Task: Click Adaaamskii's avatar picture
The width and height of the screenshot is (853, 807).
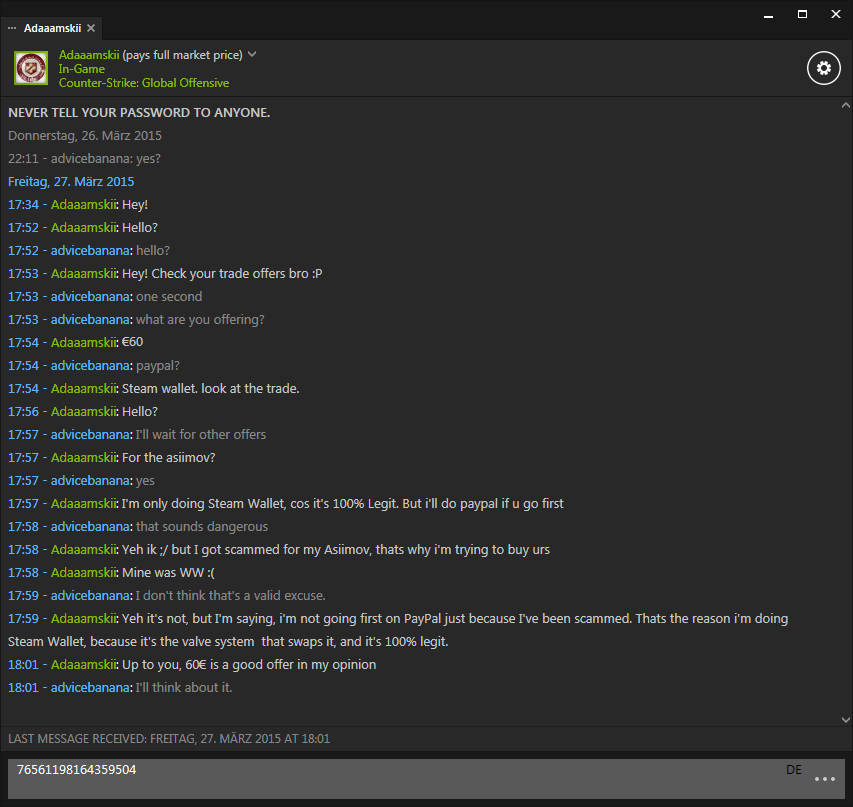Action: coord(29,68)
